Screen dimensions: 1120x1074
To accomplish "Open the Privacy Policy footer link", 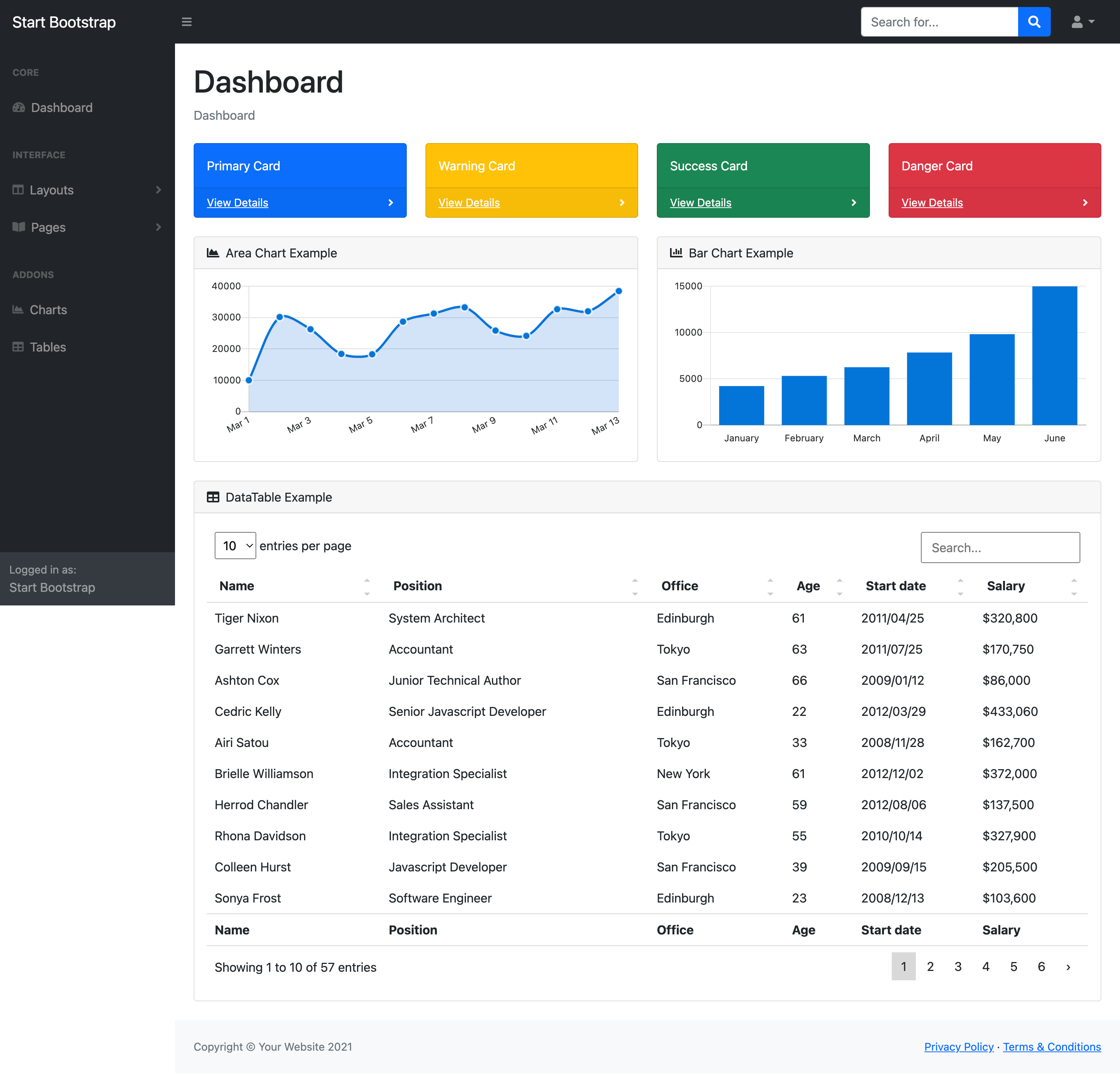I will coord(958,1046).
